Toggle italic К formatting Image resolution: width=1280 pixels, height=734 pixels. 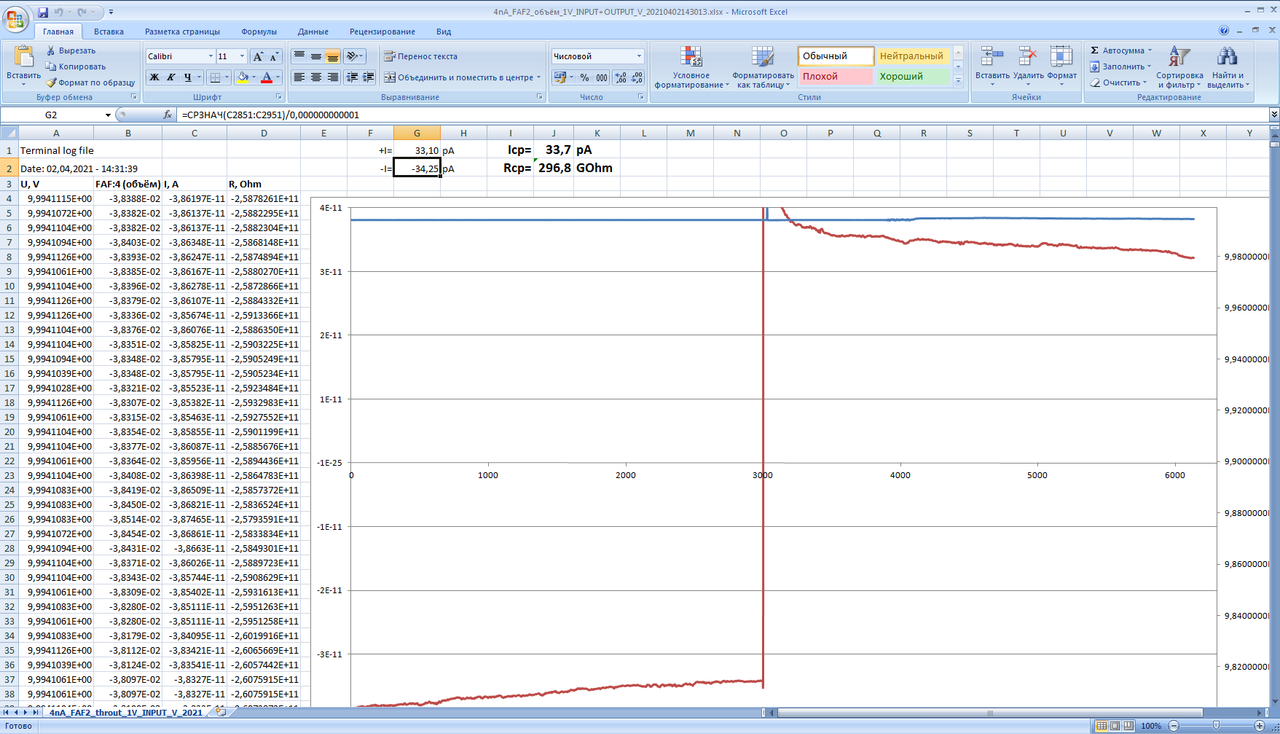tap(171, 77)
